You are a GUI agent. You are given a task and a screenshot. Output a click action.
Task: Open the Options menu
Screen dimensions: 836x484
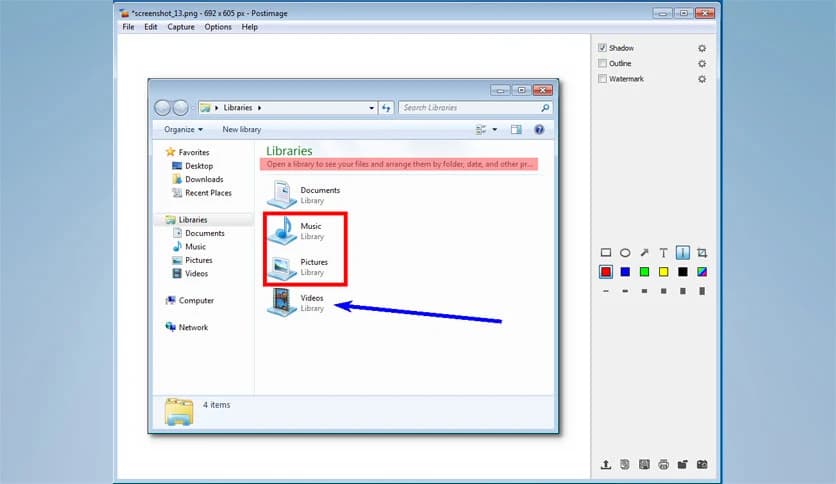[x=218, y=27]
